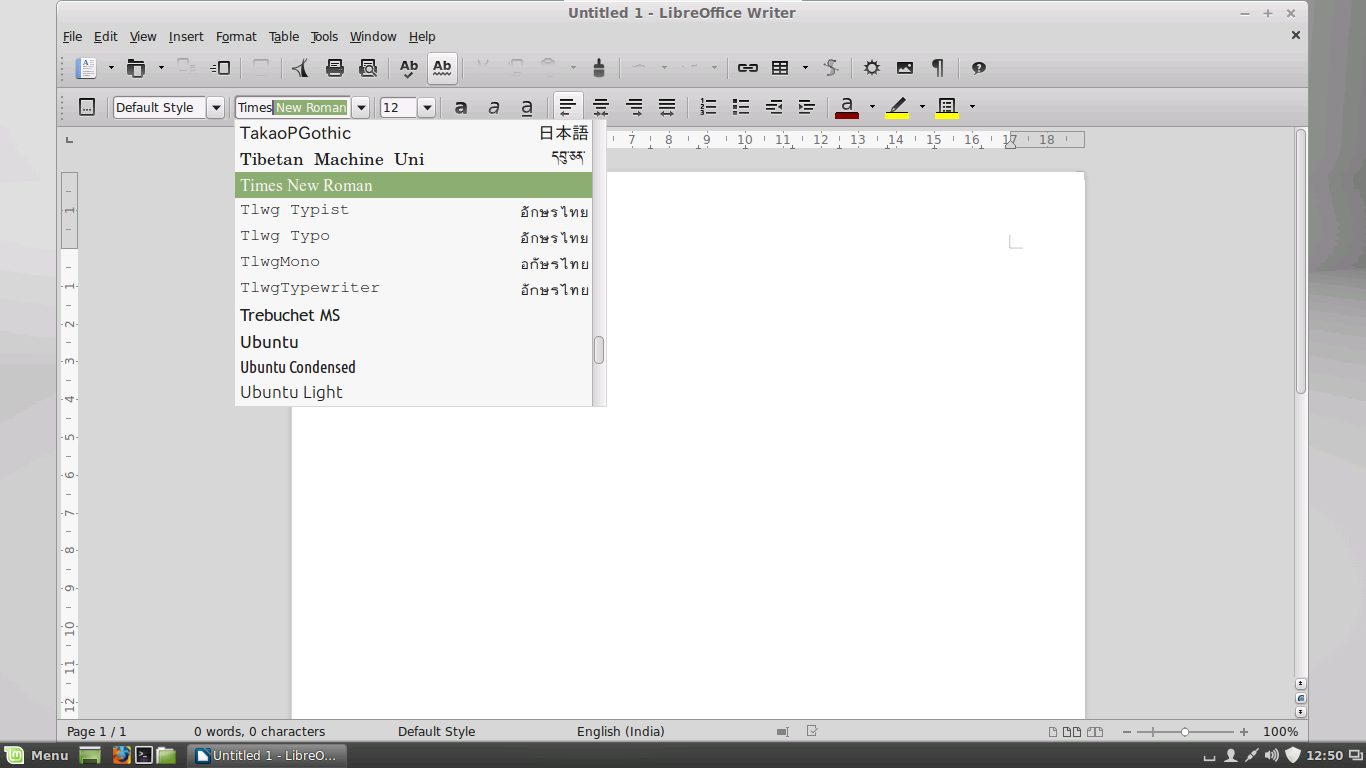Toggle Bold formatting

(x=461, y=107)
